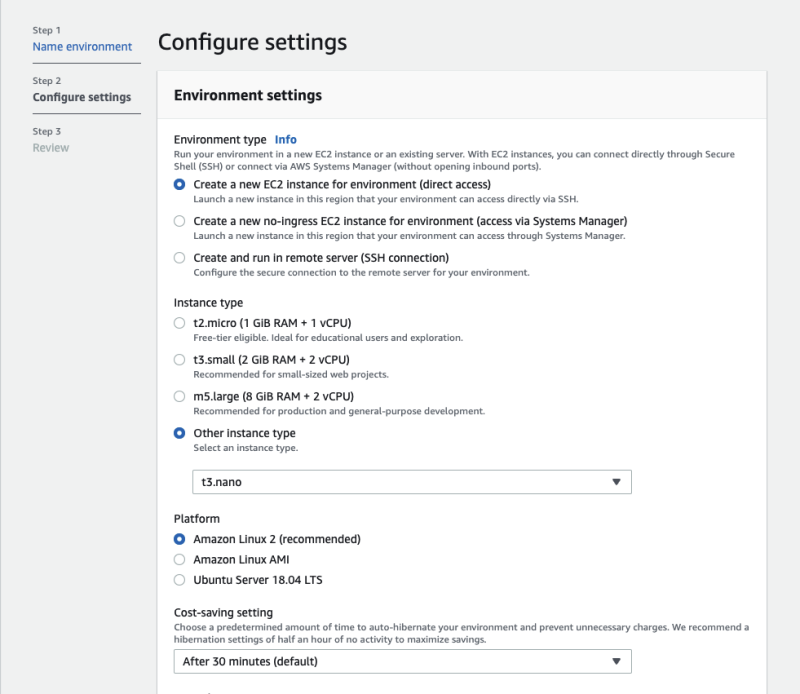Click the Configure settings step
The height and width of the screenshot is (694, 800).
(81, 98)
